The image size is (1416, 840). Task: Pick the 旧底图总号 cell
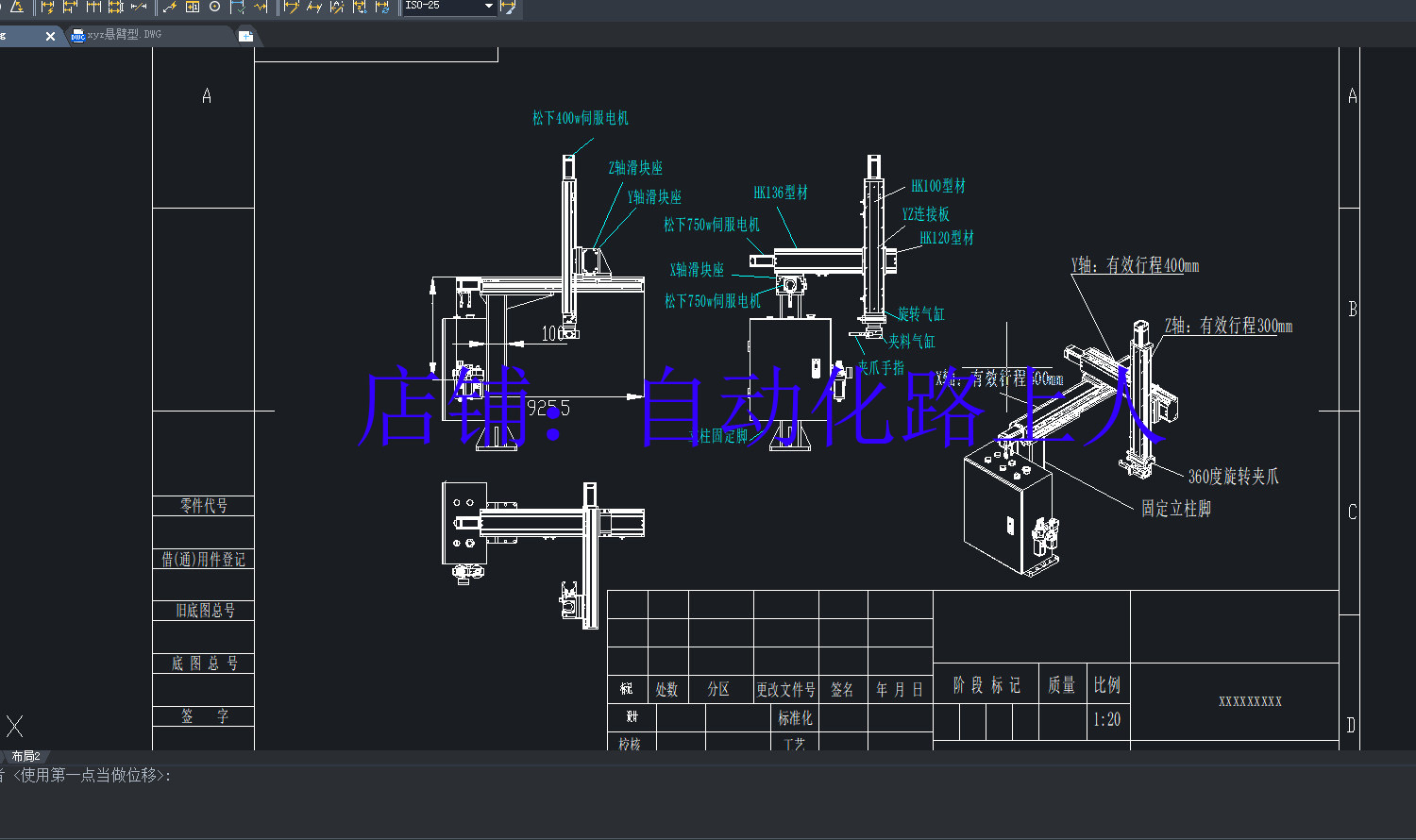pyautogui.click(x=205, y=611)
